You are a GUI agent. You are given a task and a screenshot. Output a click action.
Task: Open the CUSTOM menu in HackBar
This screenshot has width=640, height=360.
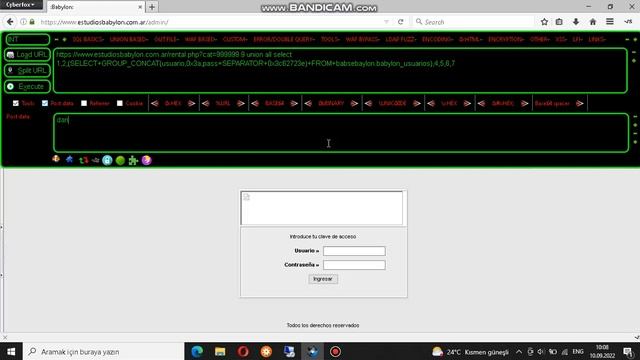(x=235, y=40)
